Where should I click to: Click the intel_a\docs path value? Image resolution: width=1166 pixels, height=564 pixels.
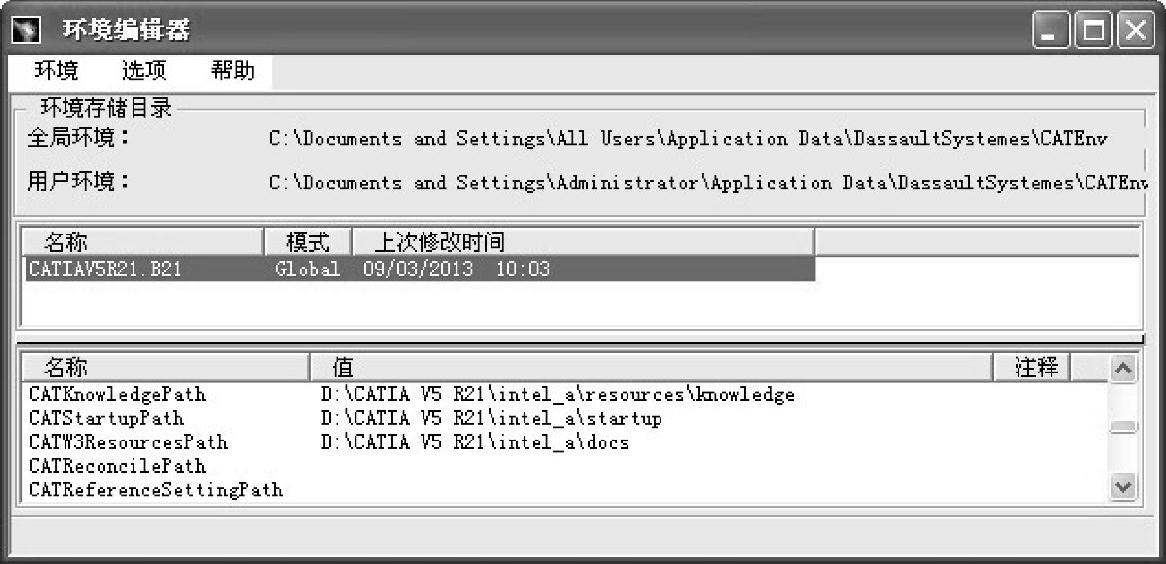(474, 443)
